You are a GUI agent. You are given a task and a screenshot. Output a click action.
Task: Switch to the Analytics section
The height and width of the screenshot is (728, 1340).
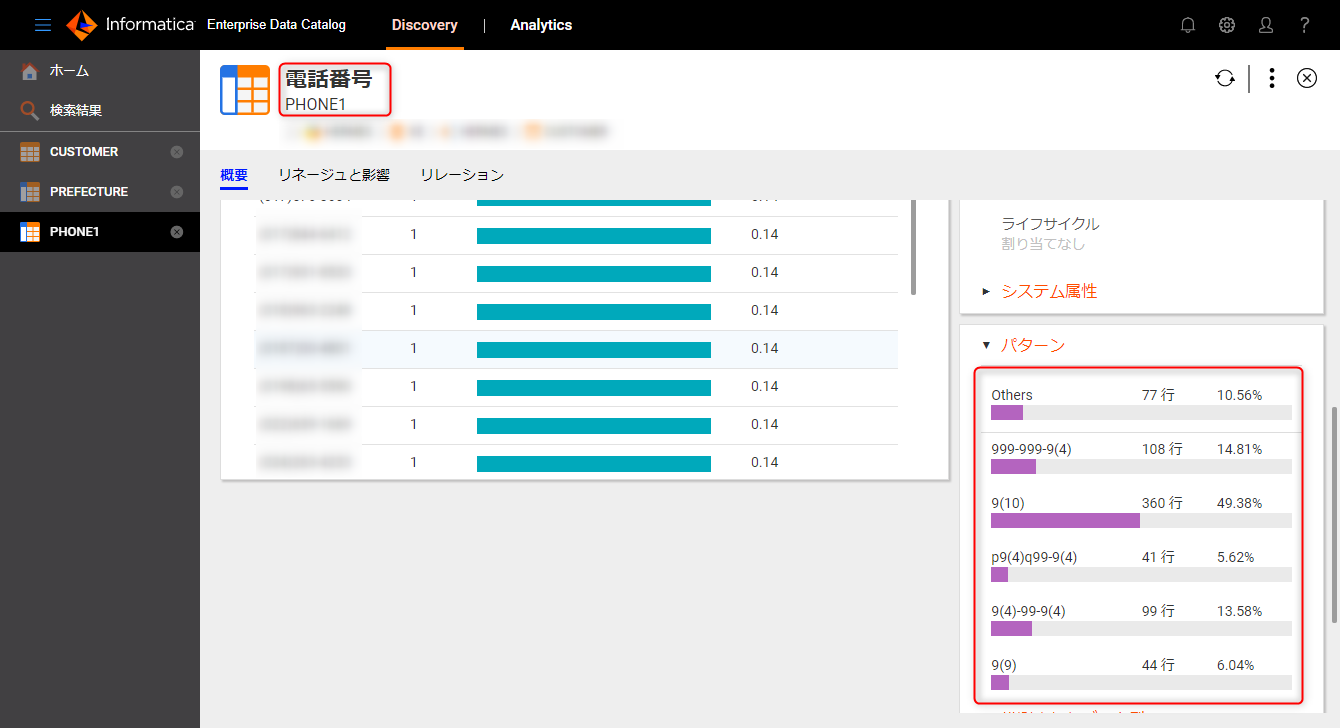[x=541, y=25]
